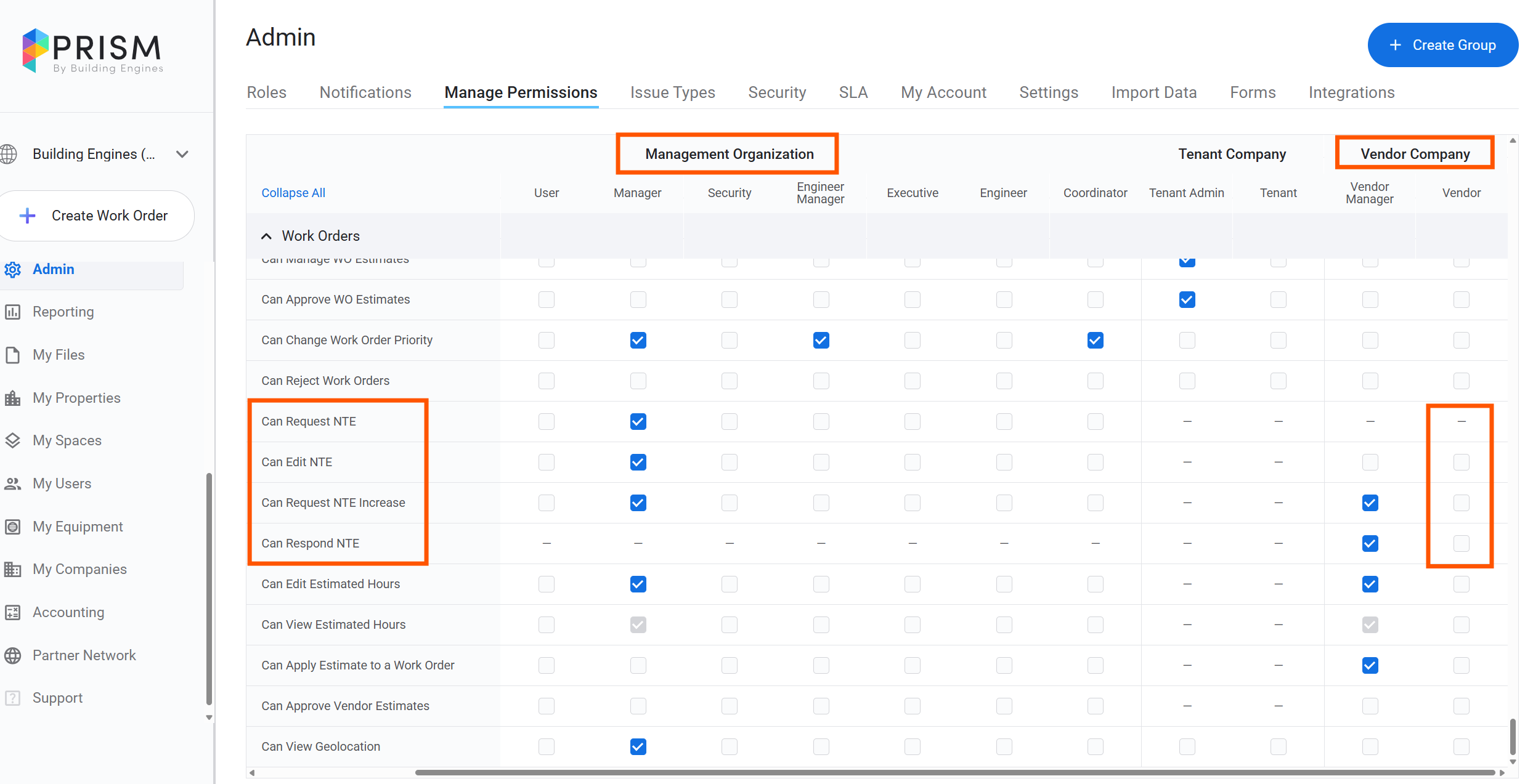1533x784 pixels.
Task: Enable Can Edit NTE for Vendor
Action: click(1461, 462)
